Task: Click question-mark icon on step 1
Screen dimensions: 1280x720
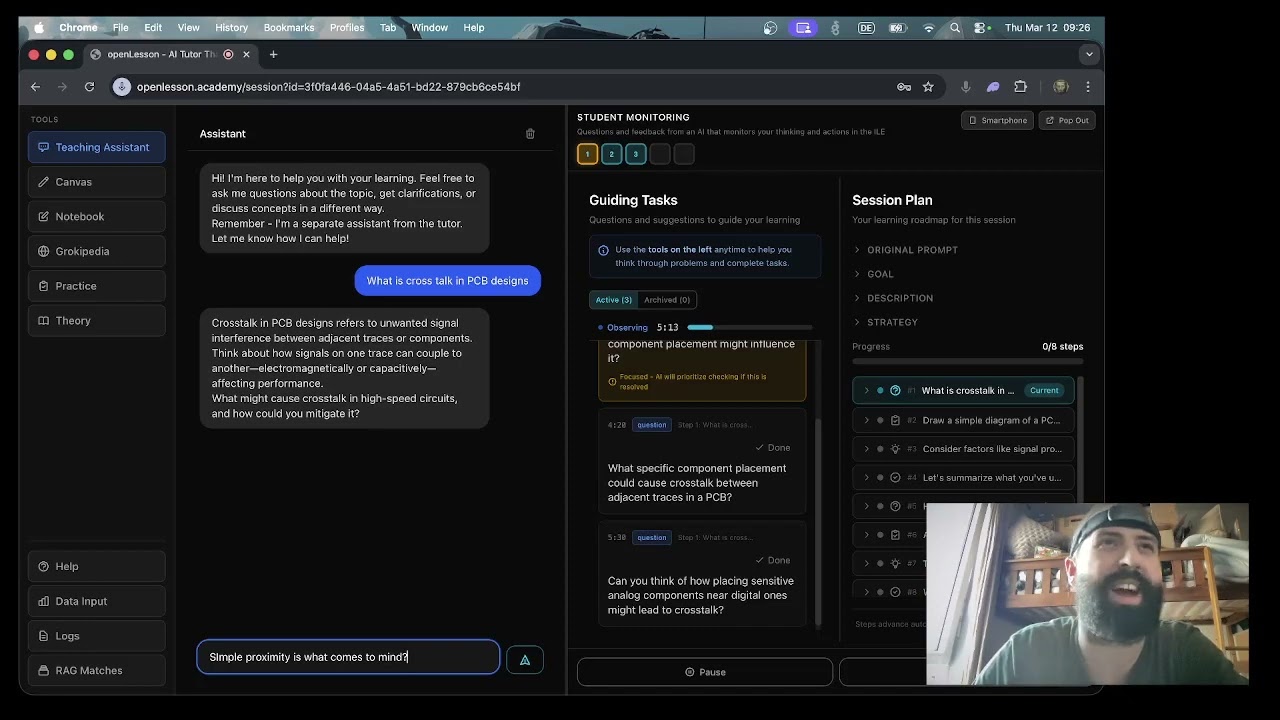Action: [895, 391]
